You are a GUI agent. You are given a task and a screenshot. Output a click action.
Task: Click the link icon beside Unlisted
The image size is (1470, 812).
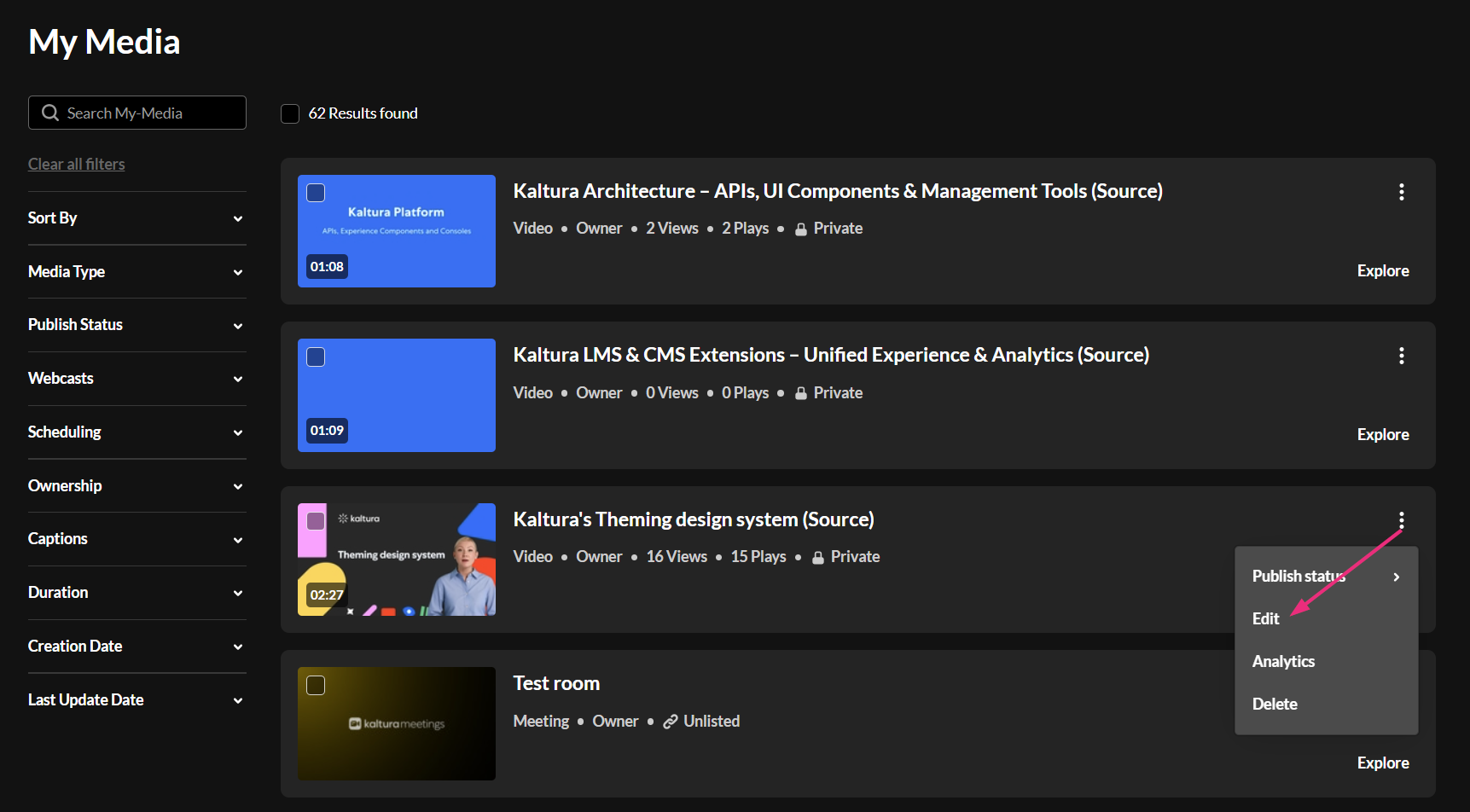click(671, 722)
